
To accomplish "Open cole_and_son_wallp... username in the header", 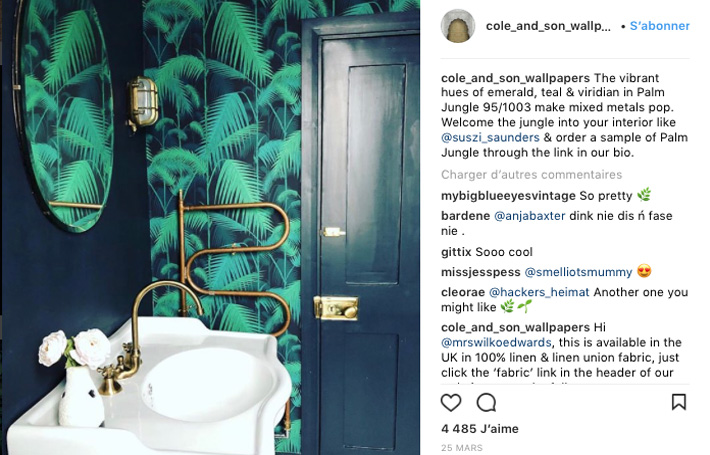I will pos(548,26).
